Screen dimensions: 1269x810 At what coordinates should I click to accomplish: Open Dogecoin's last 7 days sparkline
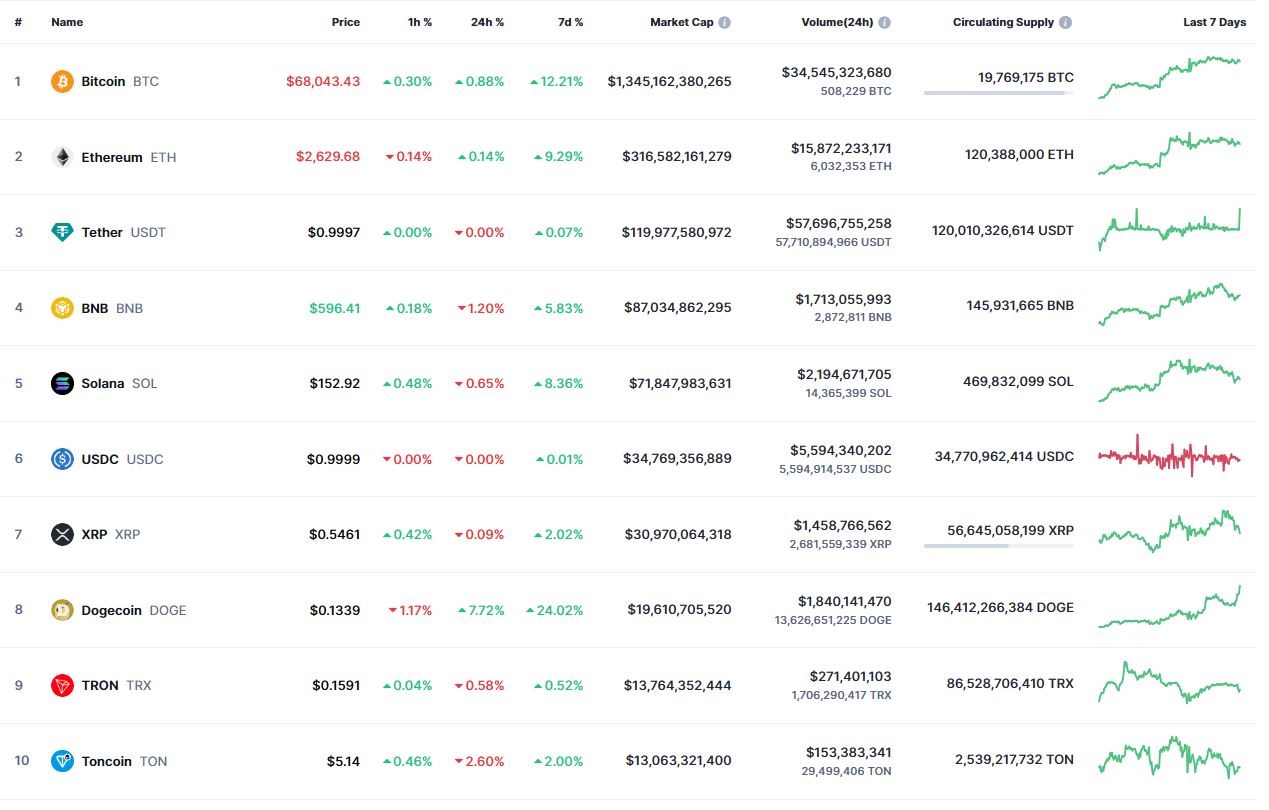(x=1170, y=607)
